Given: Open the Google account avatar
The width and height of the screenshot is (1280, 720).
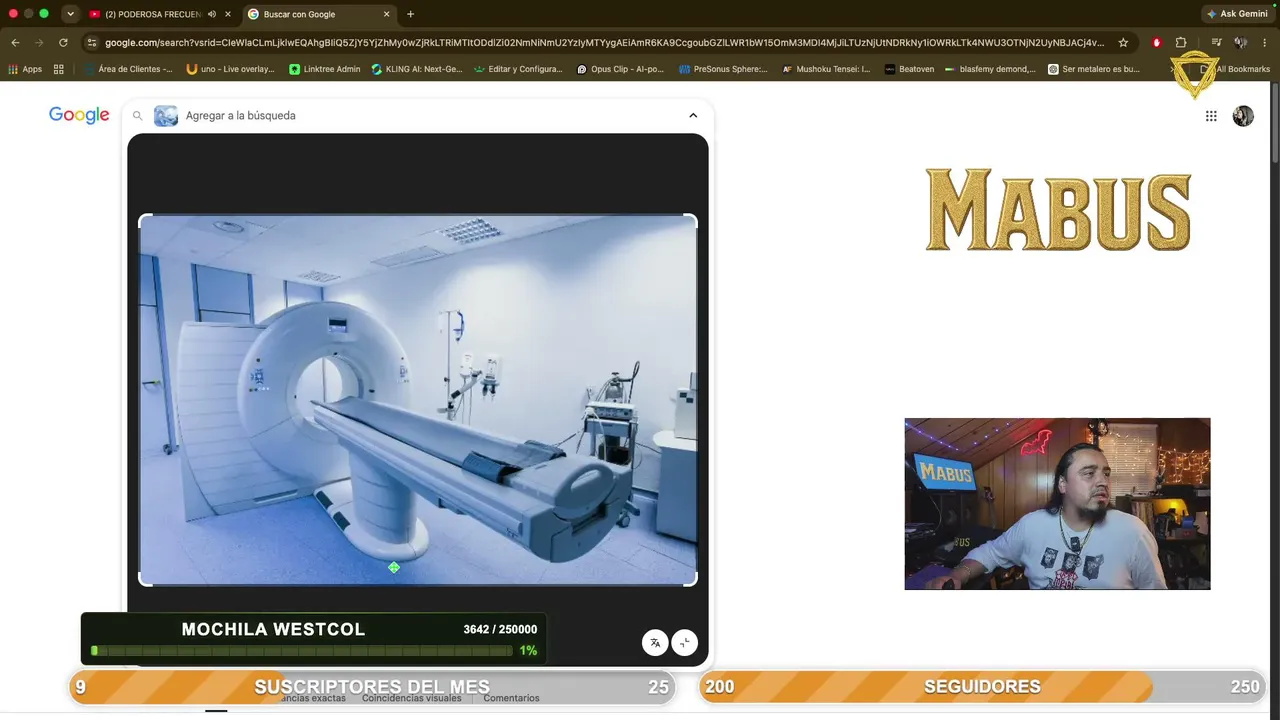Looking at the screenshot, I should coord(1243,116).
